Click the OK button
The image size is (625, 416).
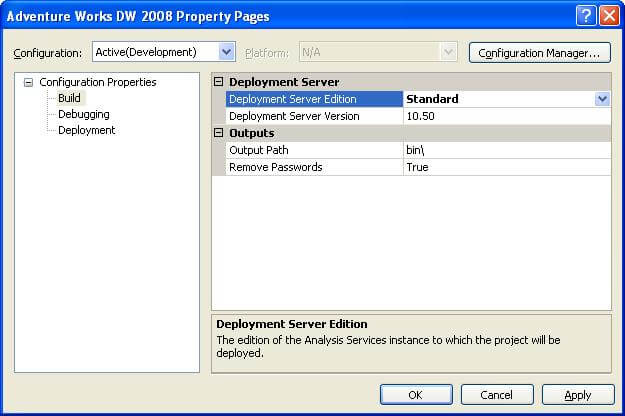pyautogui.click(x=416, y=395)
